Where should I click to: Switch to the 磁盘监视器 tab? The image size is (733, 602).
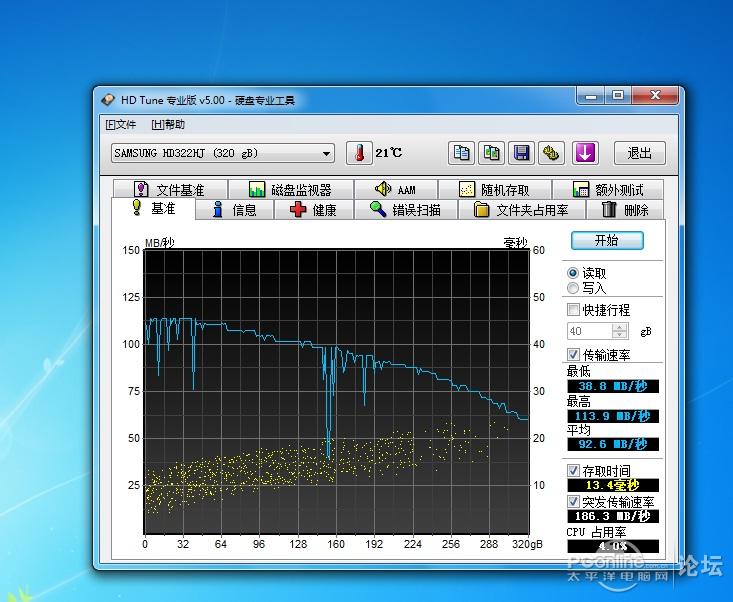(x=290, y=190)
